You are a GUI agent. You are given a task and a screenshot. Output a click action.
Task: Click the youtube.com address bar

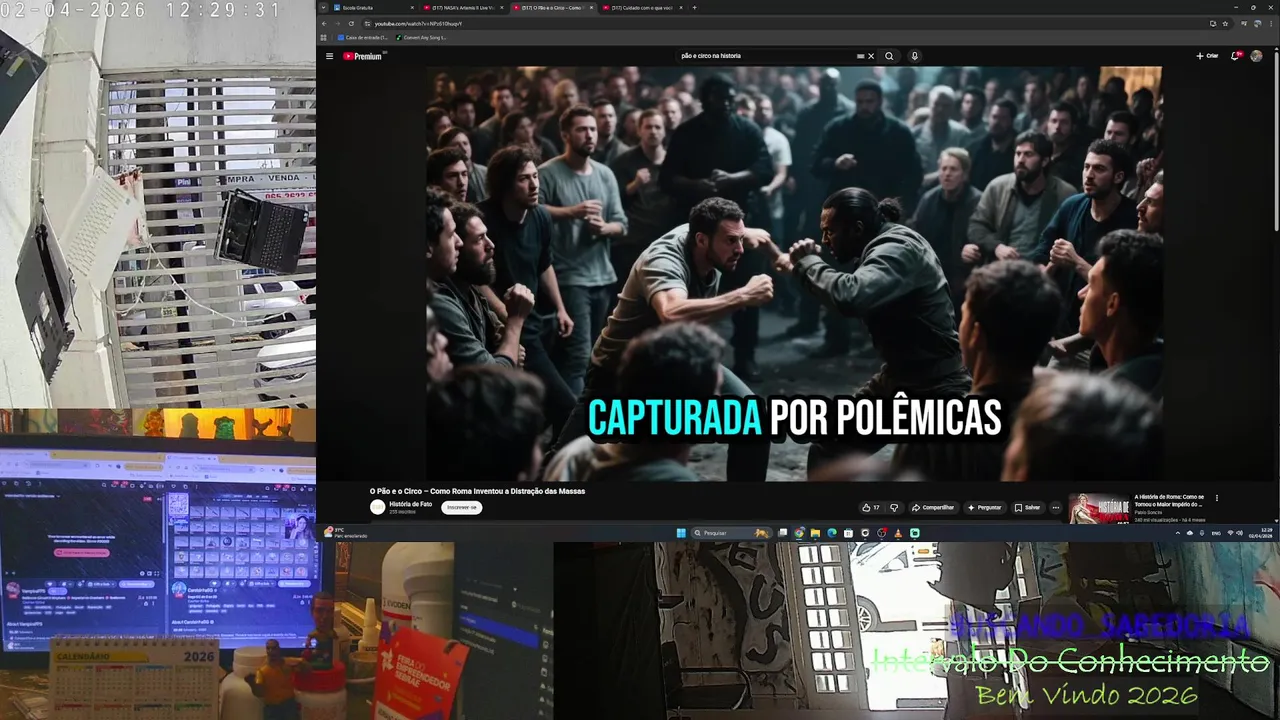[x=780, y=23]
